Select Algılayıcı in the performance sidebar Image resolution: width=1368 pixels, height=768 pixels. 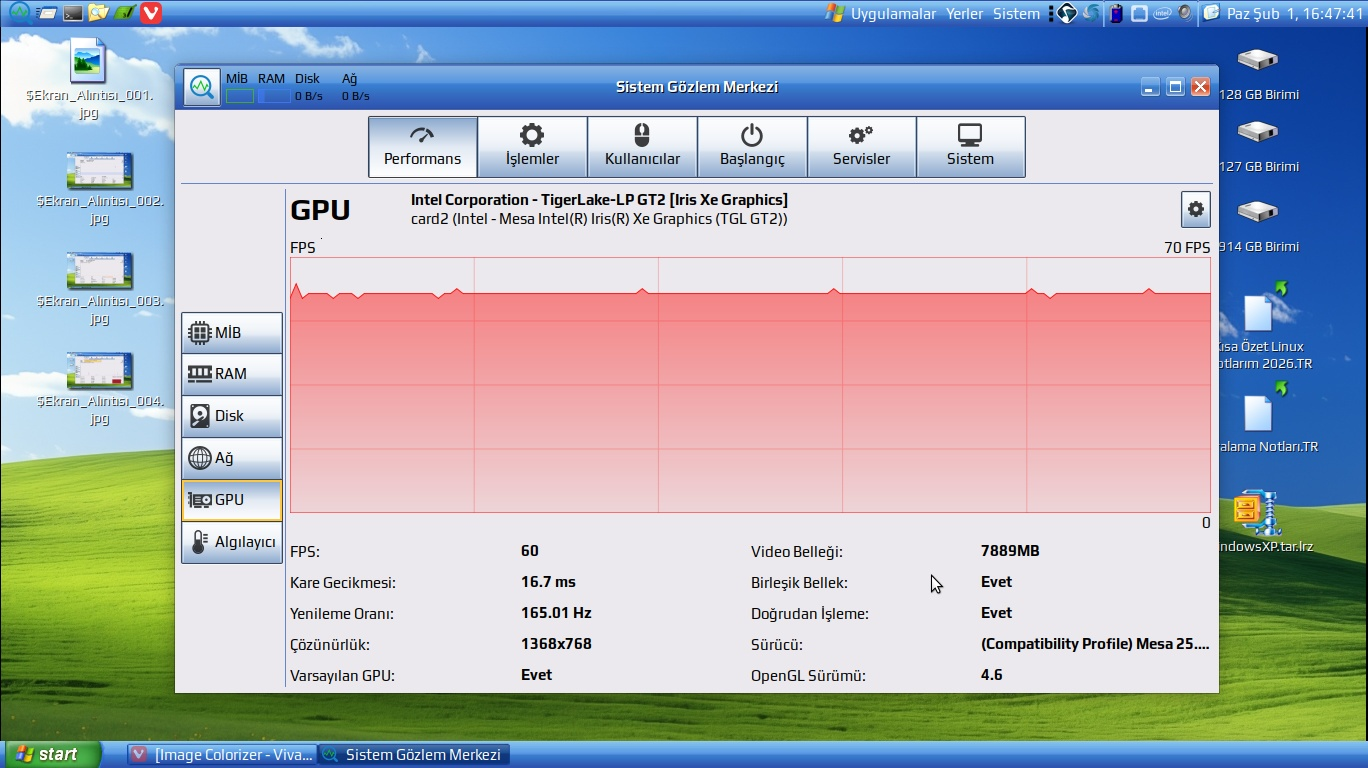(232, 542)
